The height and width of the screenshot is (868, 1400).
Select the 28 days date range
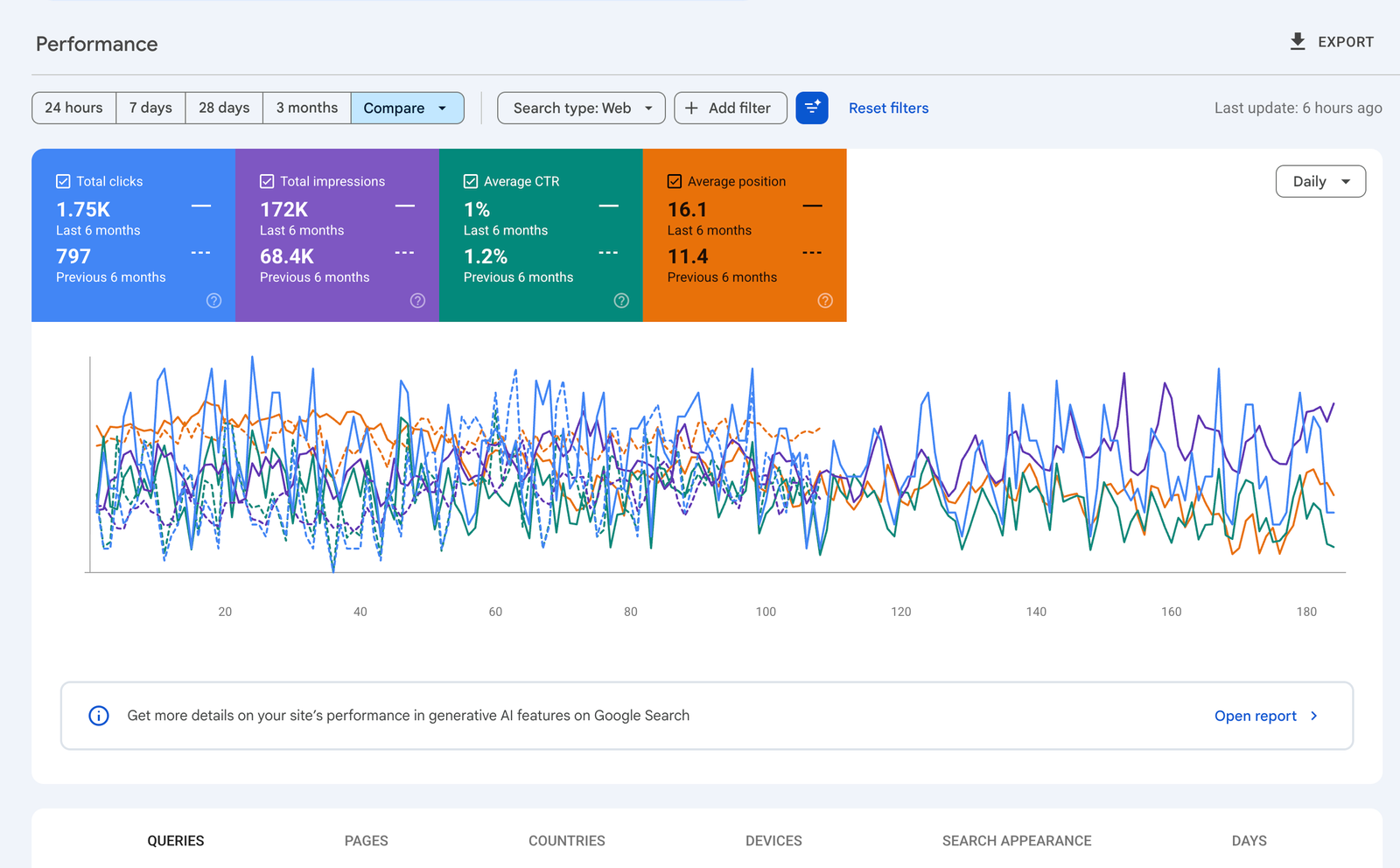[224, 108]
